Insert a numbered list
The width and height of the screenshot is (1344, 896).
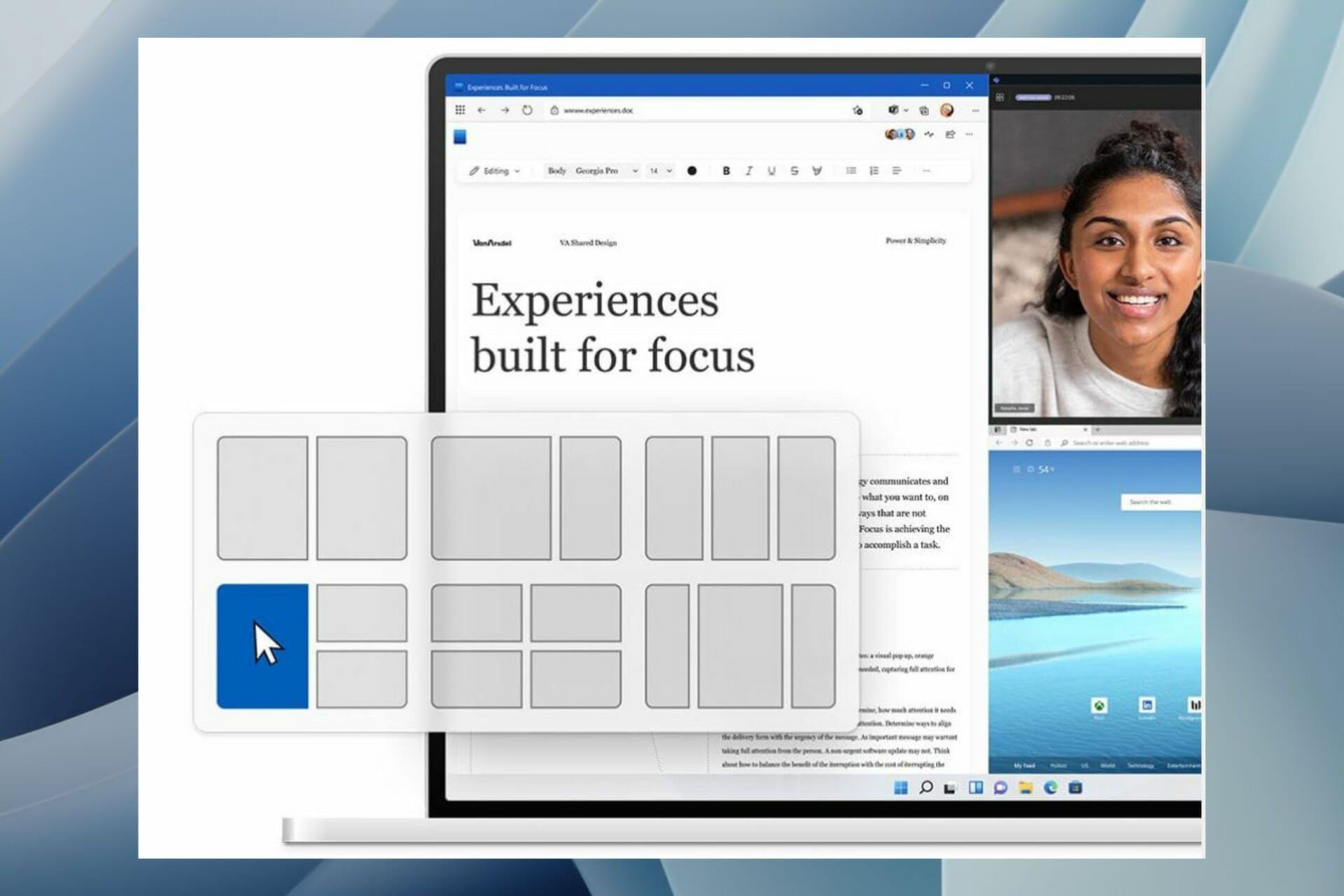pyautogui.click(x=874, y=171)
